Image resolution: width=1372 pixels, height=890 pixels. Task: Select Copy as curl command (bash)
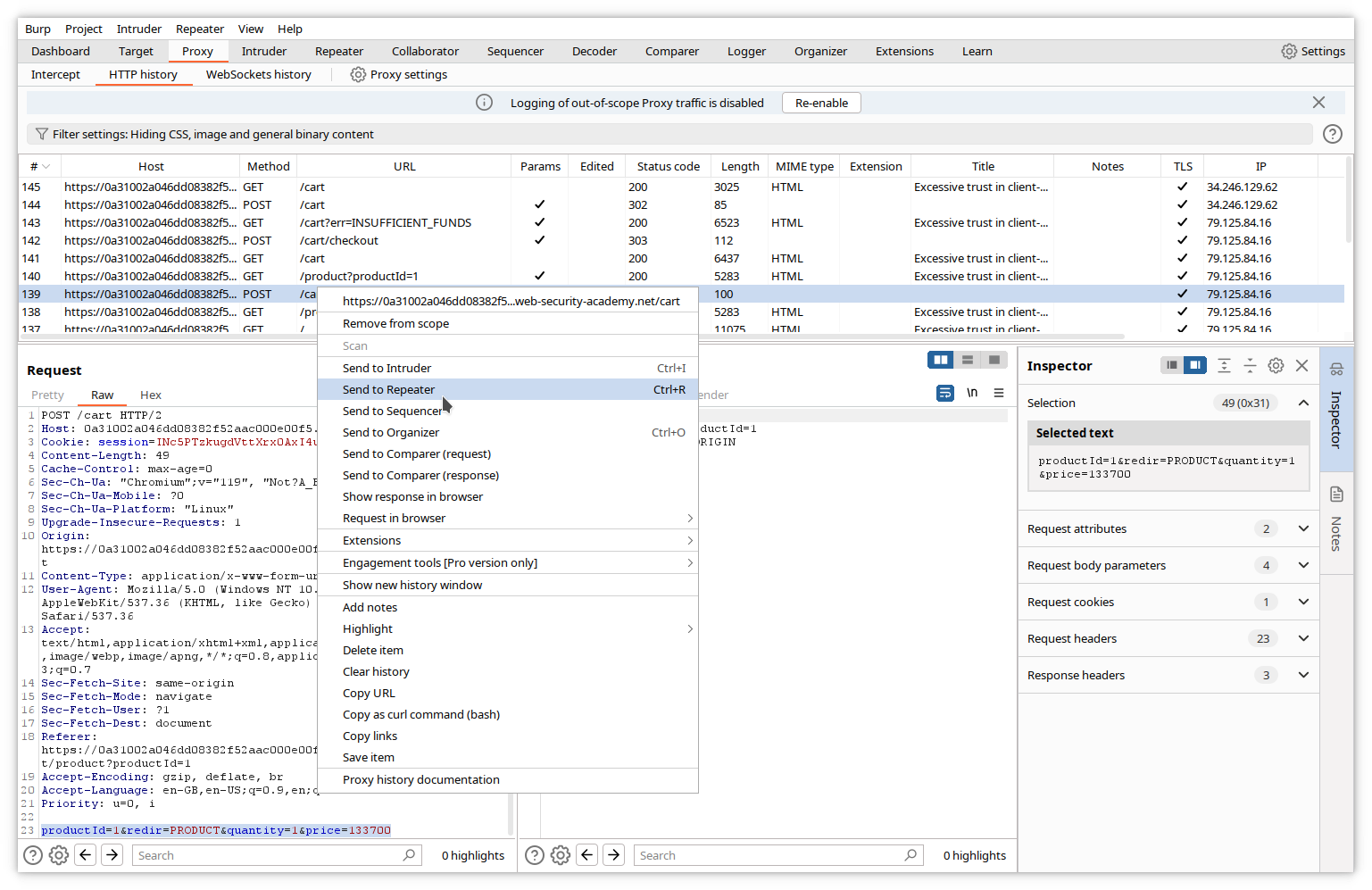point(421,715)
